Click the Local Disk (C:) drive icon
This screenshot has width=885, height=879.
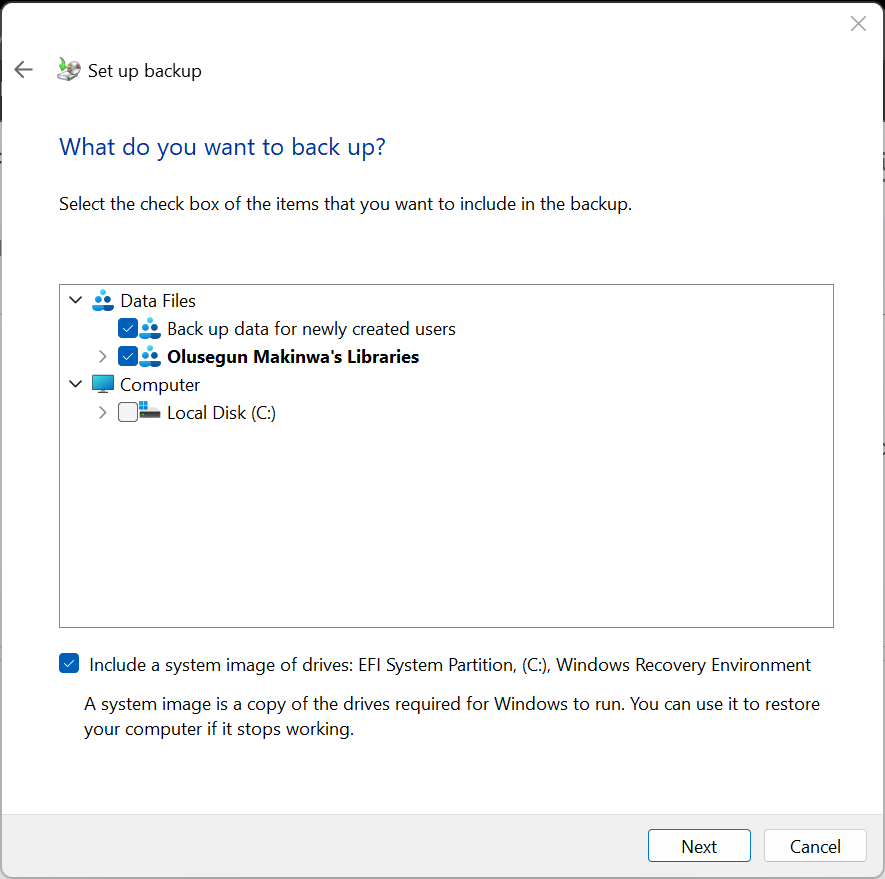150,411
